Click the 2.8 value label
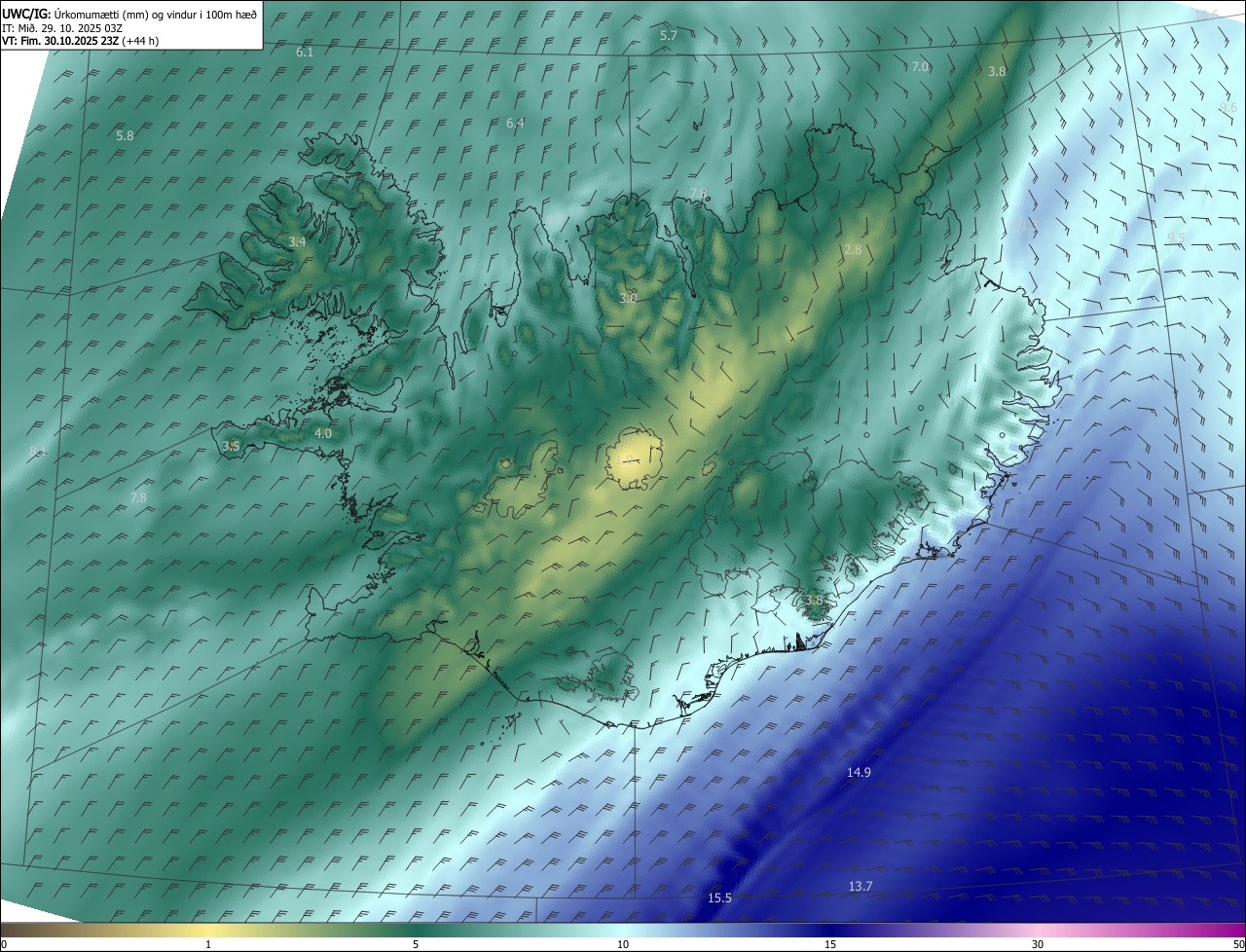 pos(853,250)
